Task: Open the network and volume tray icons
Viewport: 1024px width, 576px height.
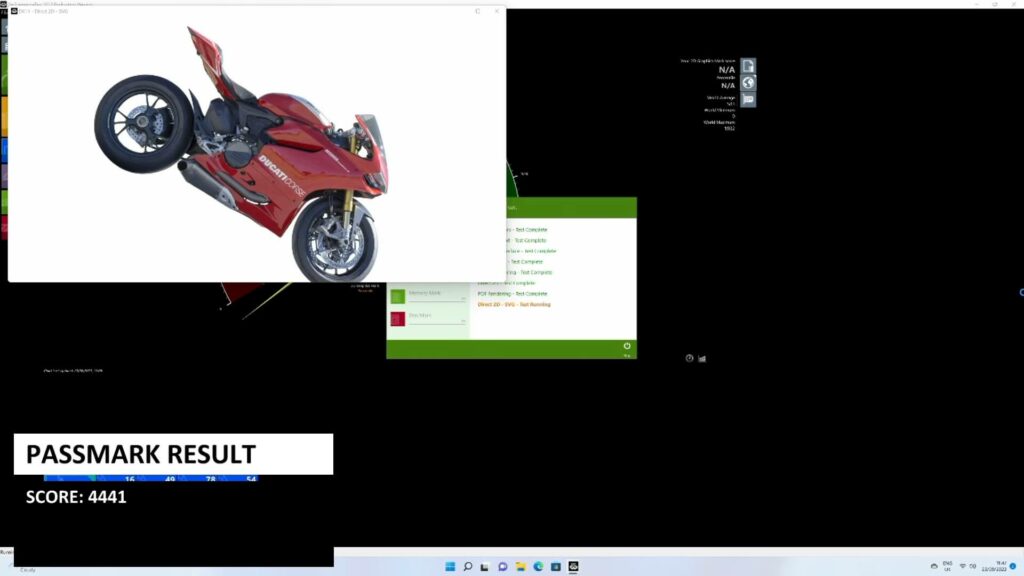Action: pyautogui.click(x=967, y=566)
